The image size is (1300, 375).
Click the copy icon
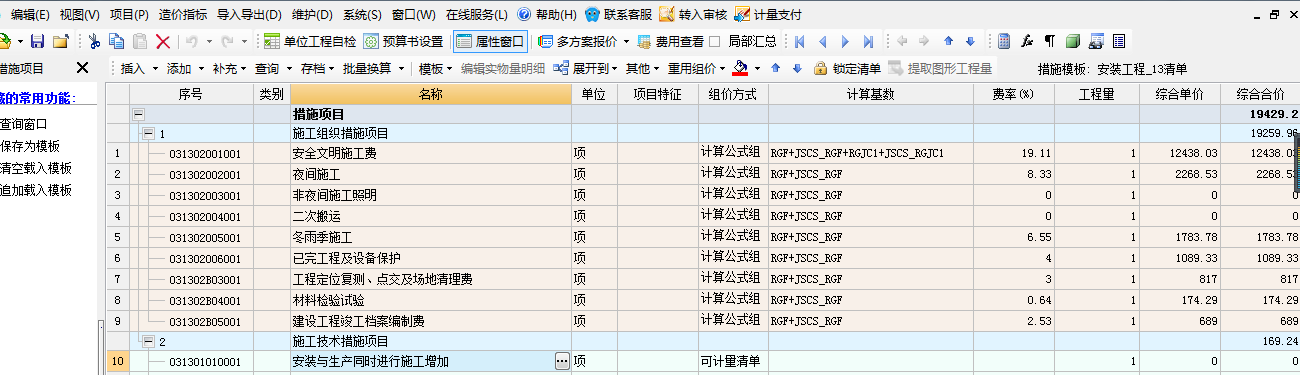pos(116,41)
